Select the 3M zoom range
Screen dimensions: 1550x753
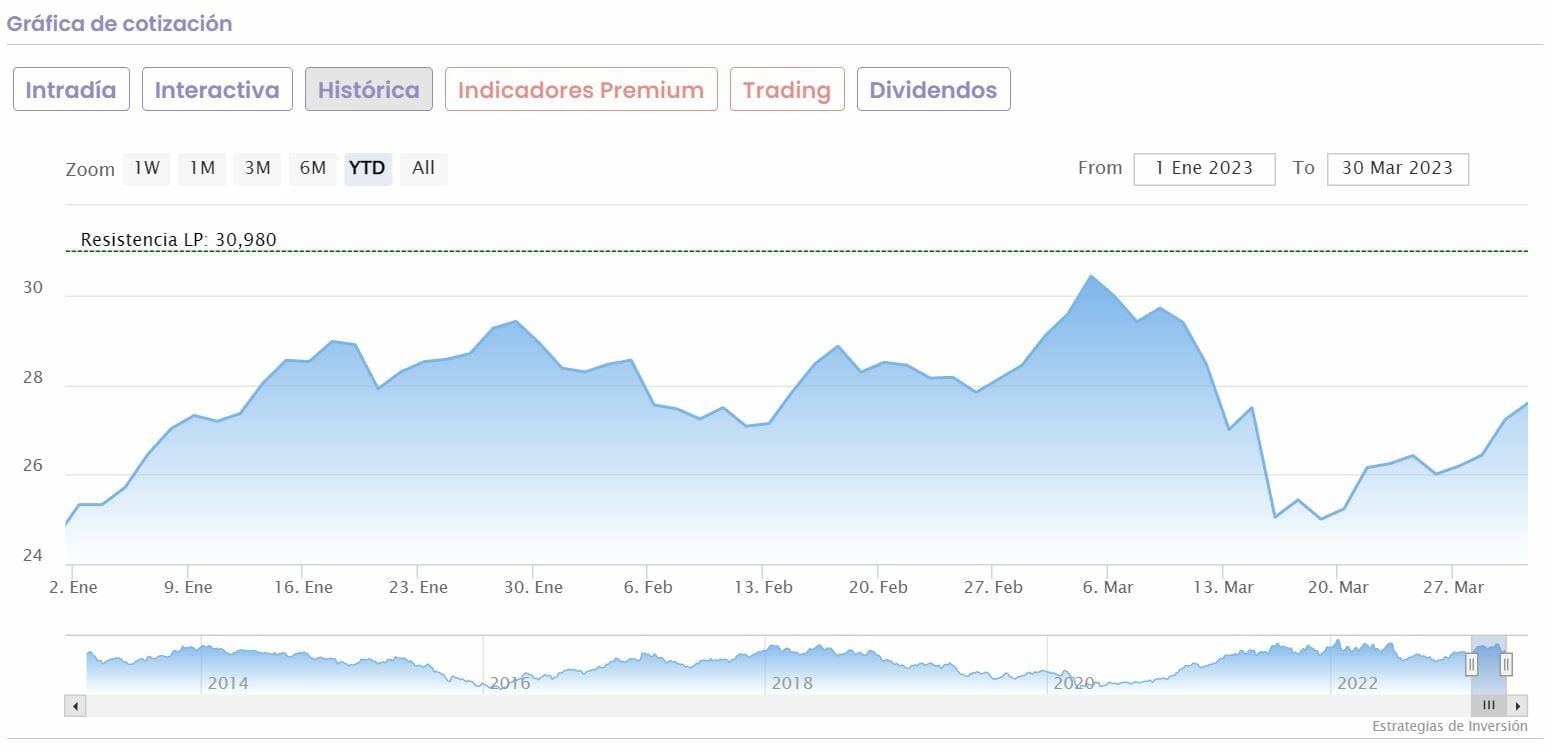pyautogui.click(x=258, y=168)
